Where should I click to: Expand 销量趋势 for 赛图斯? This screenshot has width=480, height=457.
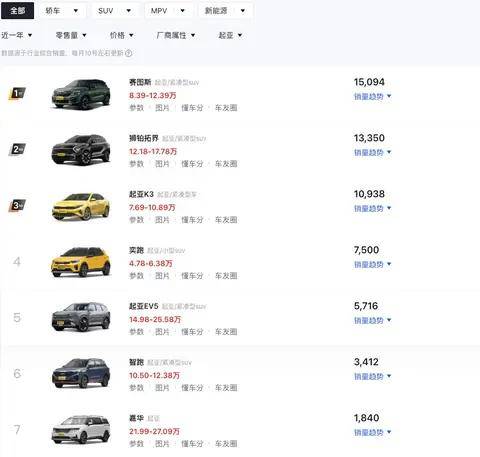(372, 96)
